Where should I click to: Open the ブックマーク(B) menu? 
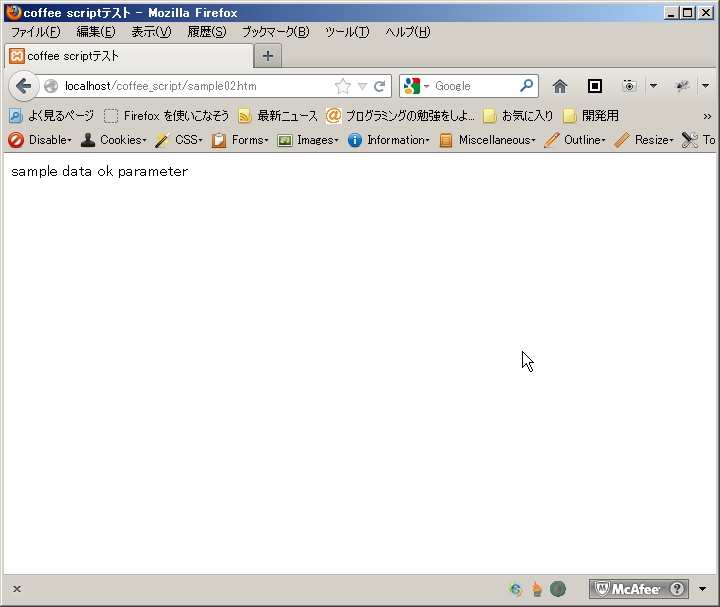pyautogui.click(x=276, y=32)
